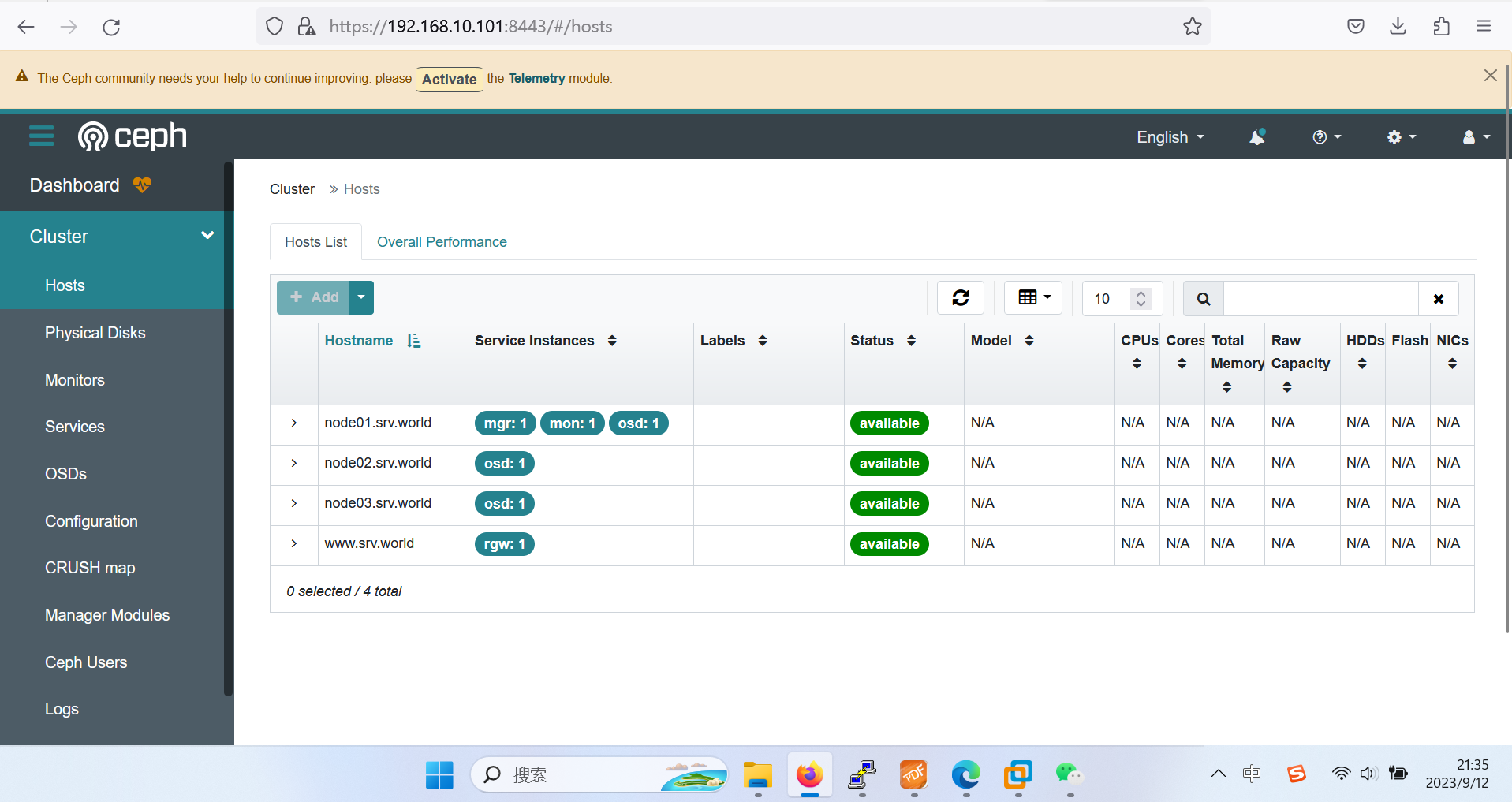1512x802 pixels.
Task: Open the Add button dropdown arrow
Action: click(361, 297)
